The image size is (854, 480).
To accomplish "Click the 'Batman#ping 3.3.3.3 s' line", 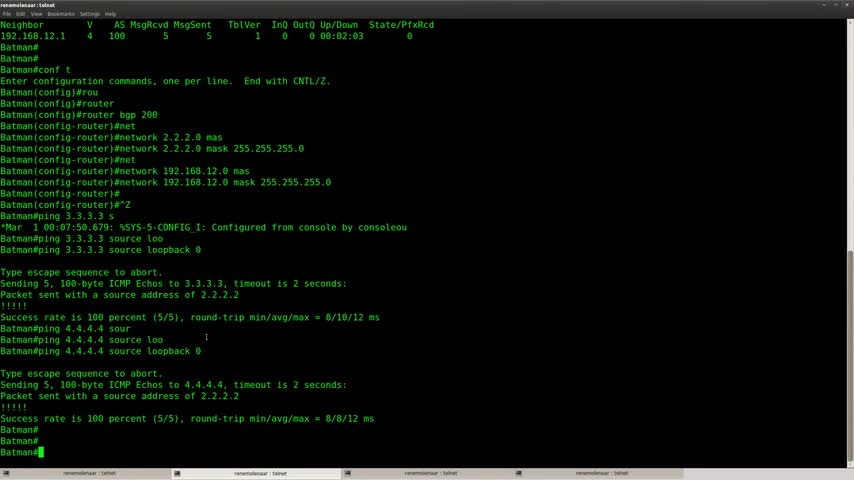I will point(57,216).
